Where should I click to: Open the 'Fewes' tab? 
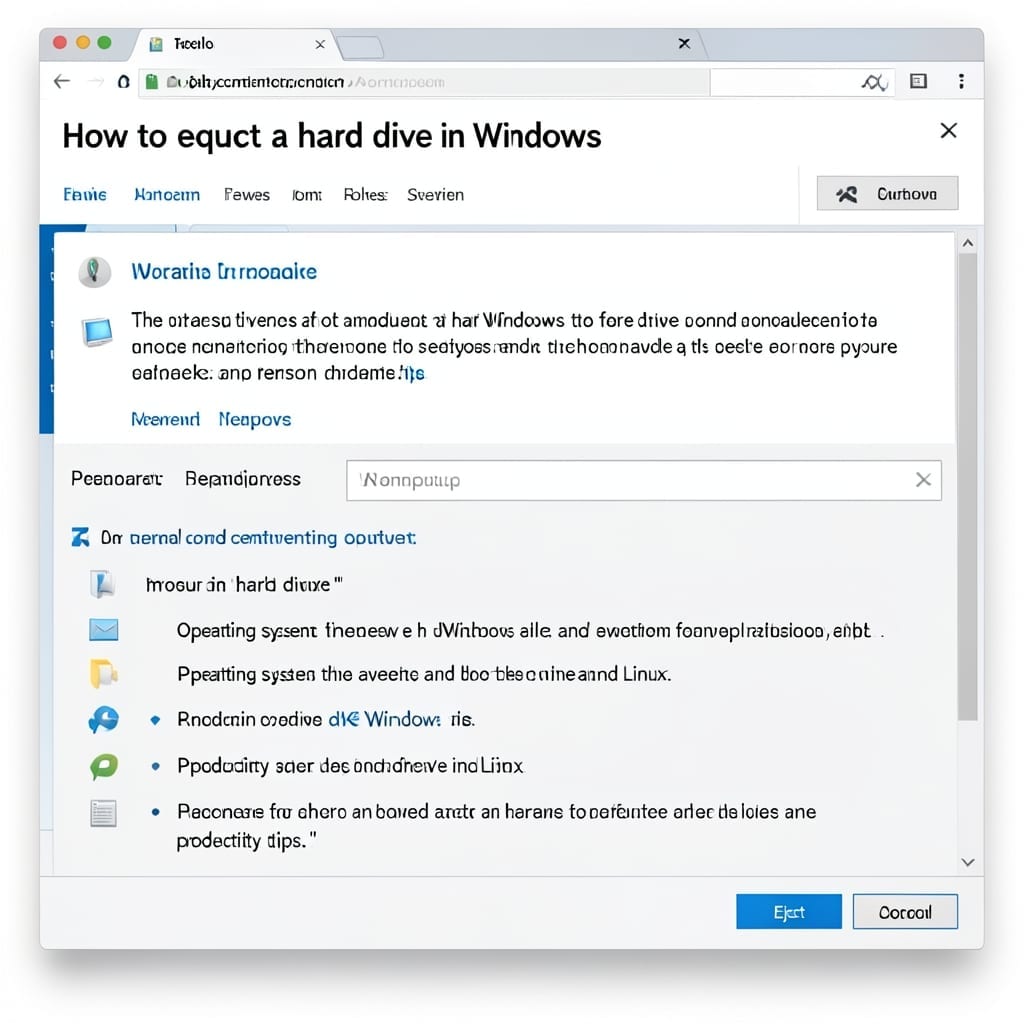[247, 195]
